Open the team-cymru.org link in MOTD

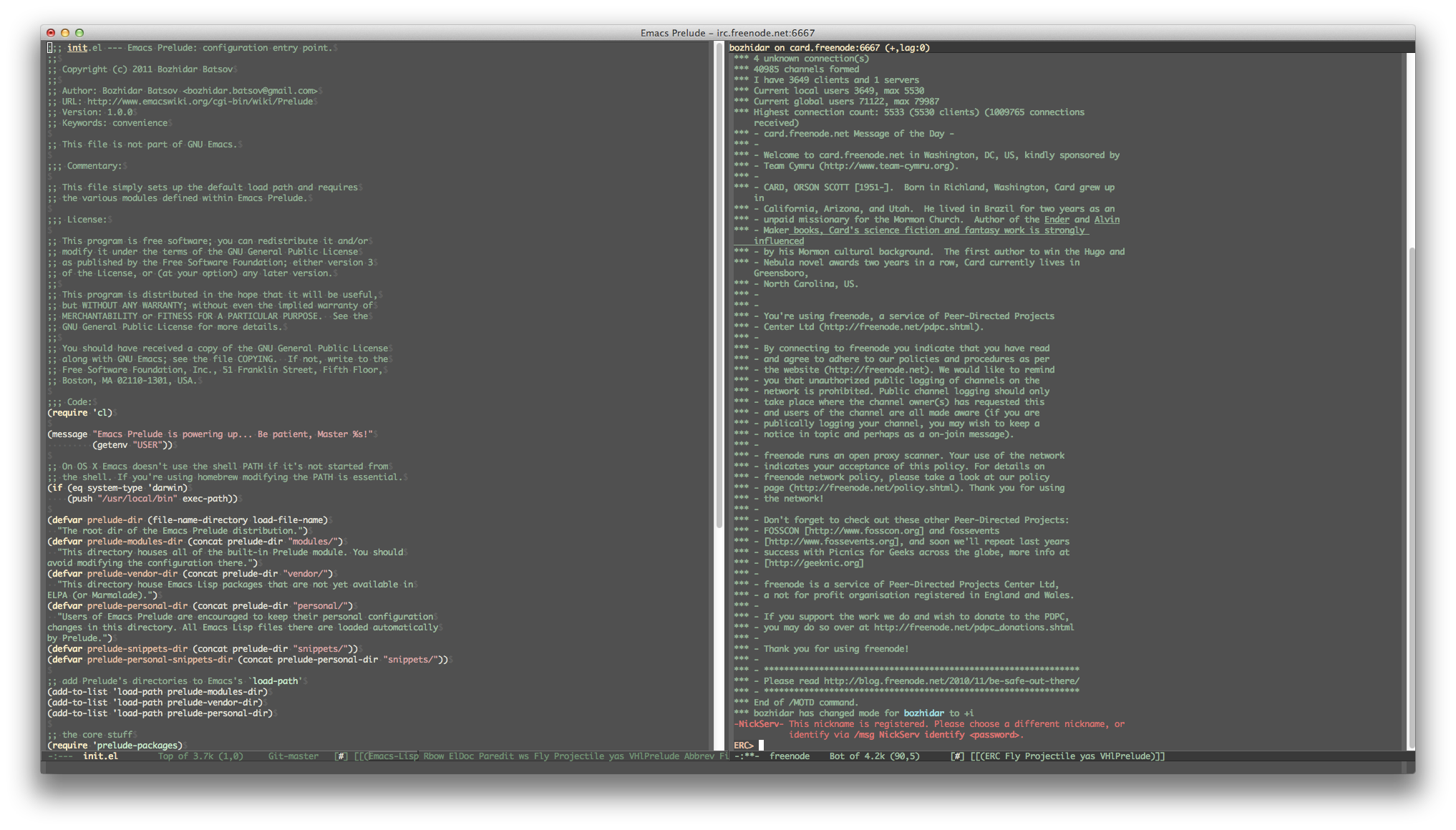pos(888,166)
